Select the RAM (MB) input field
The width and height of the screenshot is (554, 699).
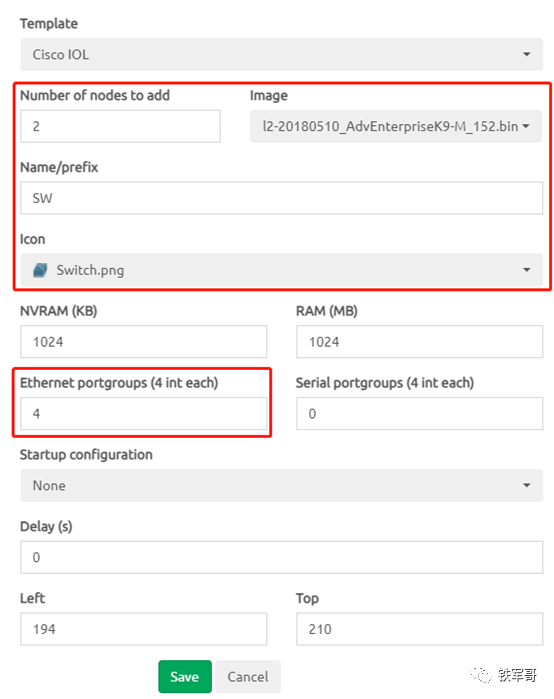click(419, 342)
